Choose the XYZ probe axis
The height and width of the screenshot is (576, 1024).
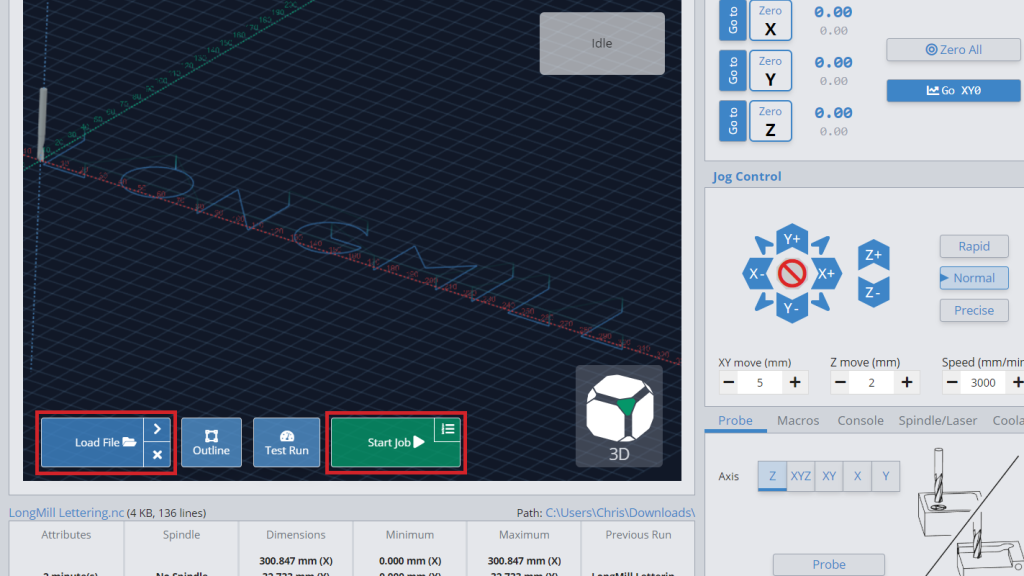pyautogui.click(x=800, y=476)
